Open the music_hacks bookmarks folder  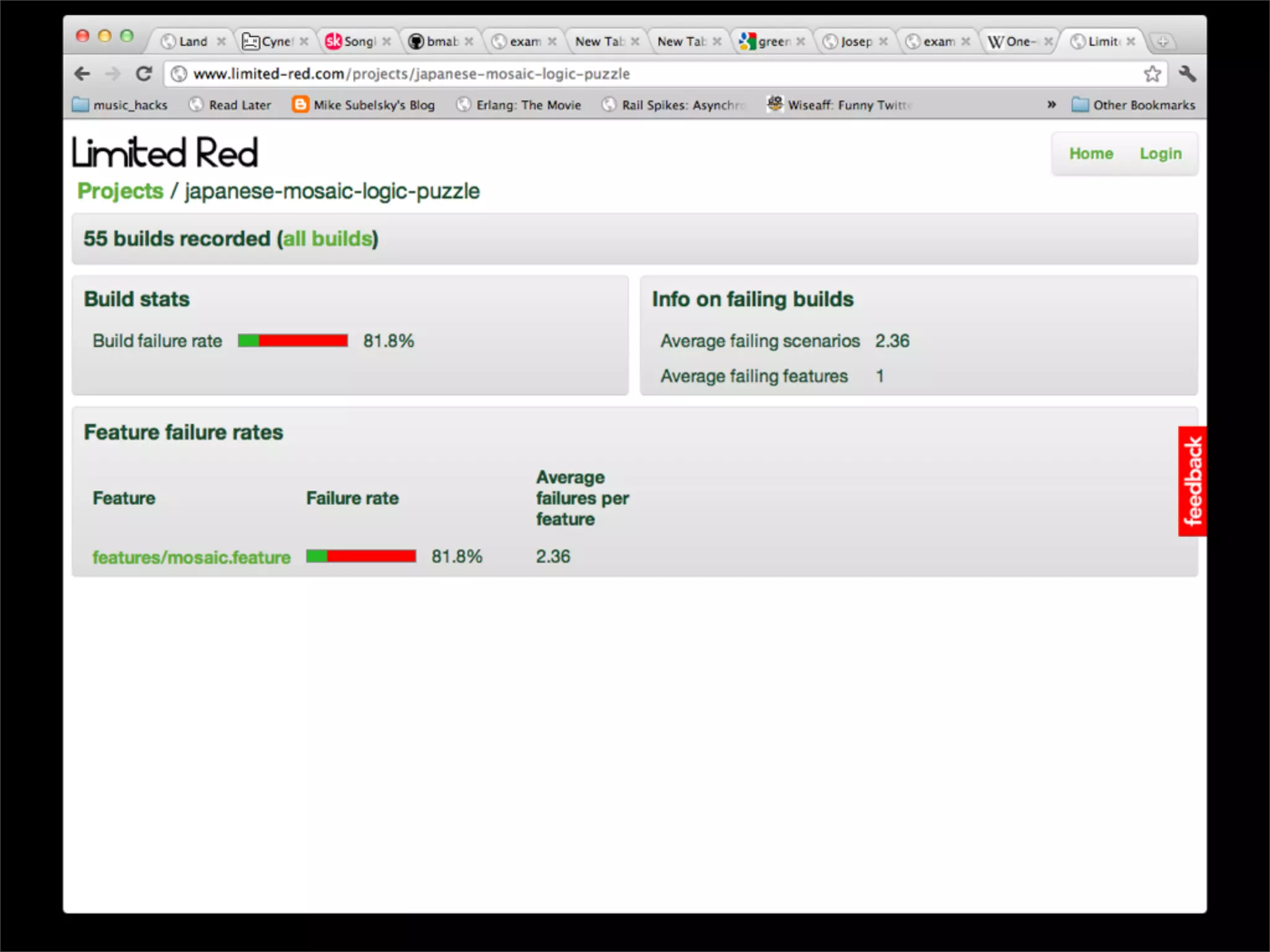pyautogui.click(x=120, y=105)
